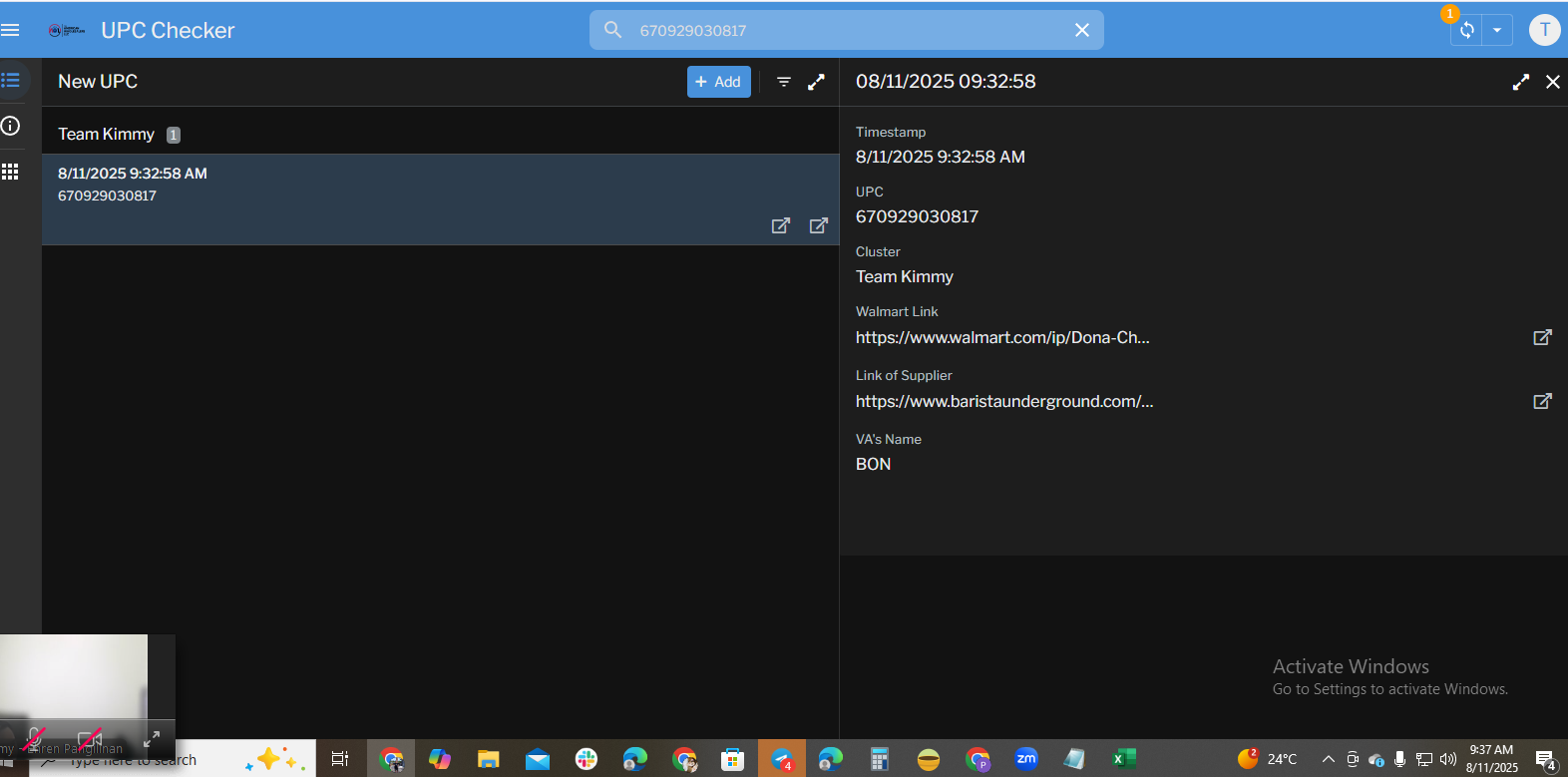Open the T user account avatar

pos(1544,30)
